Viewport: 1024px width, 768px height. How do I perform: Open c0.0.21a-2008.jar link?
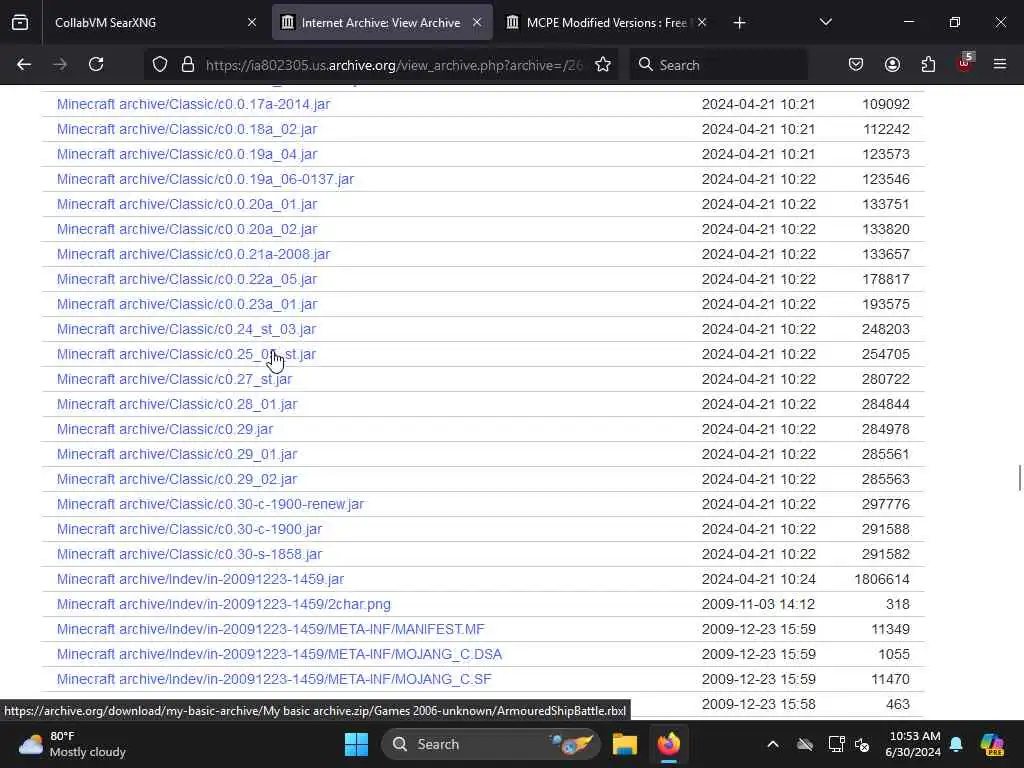pos(193,254)
